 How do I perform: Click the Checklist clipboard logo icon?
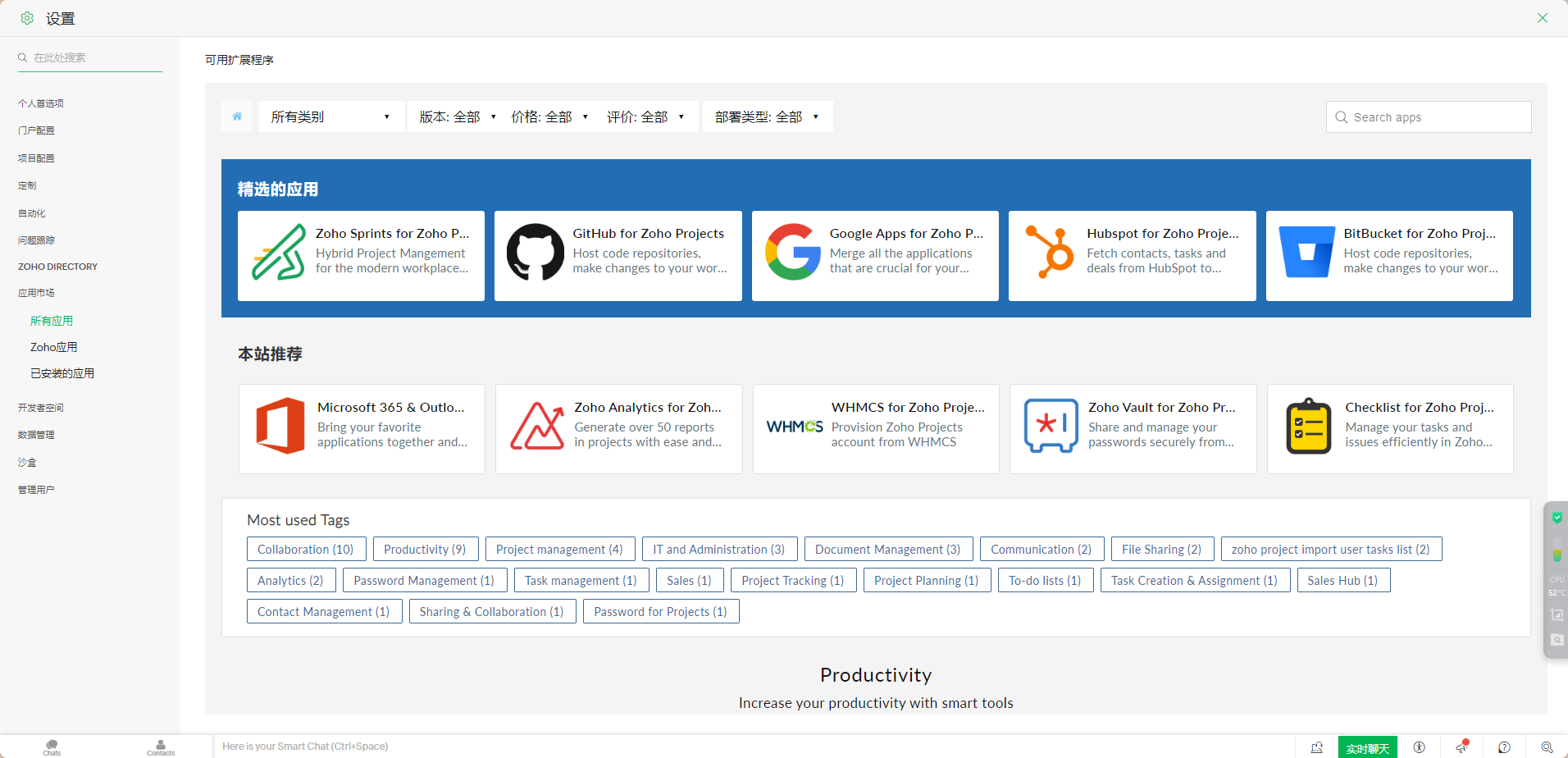coord(1308,426)
